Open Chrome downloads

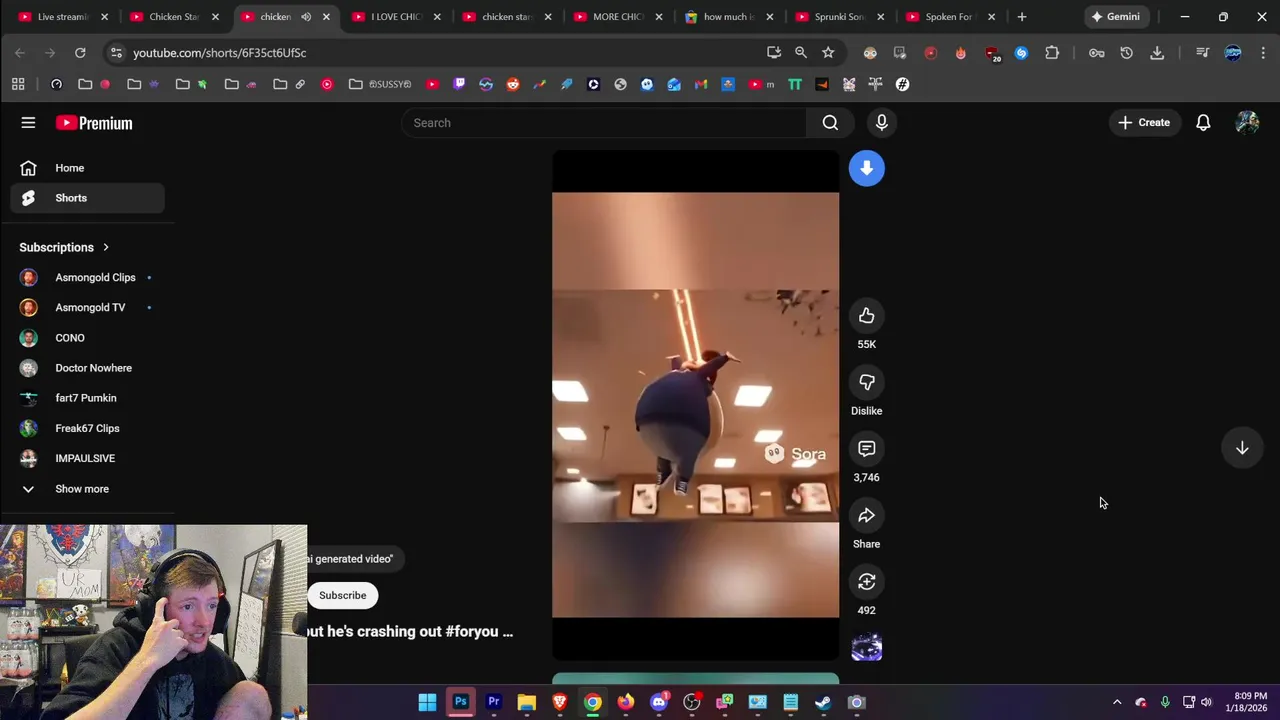click(1157, 53)
